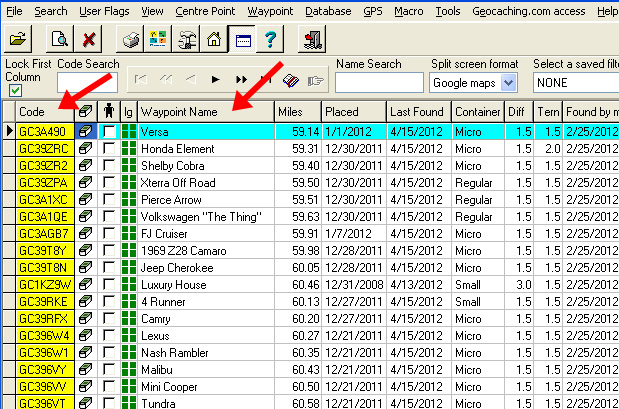Open the Database menu
Image resolution: width=619 pixels, height=409 pixels.
point(328,11)
